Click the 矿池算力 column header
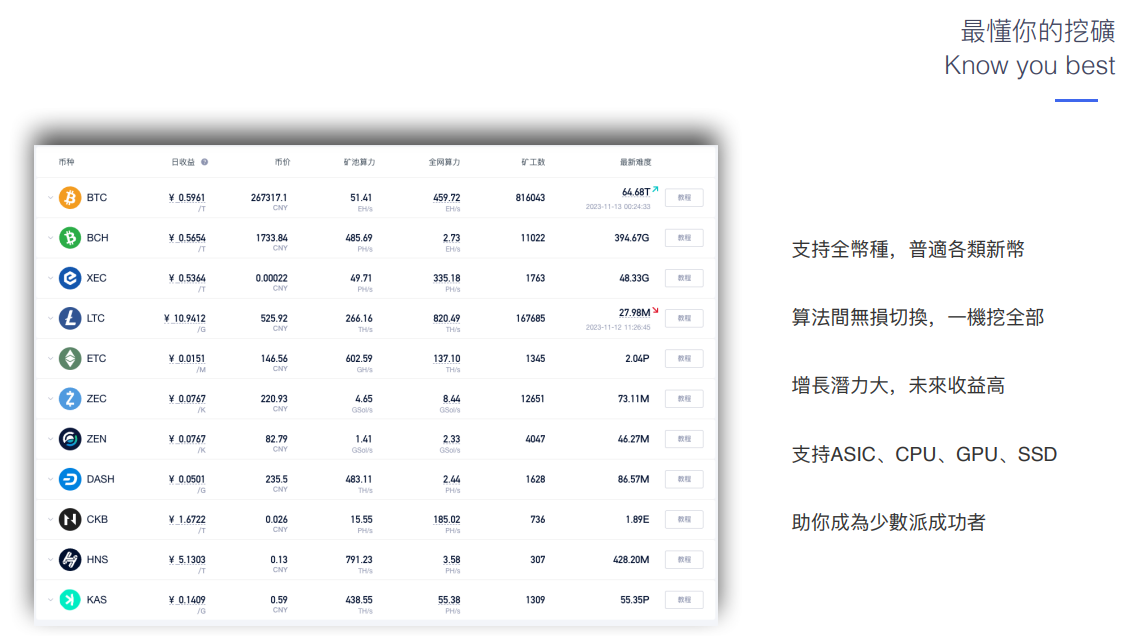Screen dimensions: 1133x636 pos(359,162)
